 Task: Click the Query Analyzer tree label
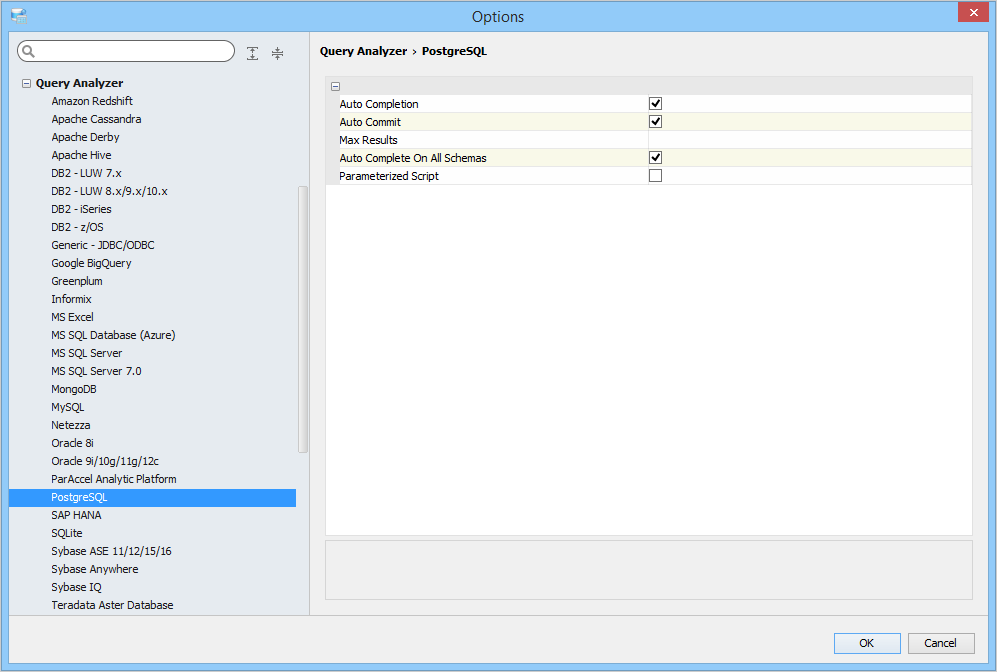79,83
